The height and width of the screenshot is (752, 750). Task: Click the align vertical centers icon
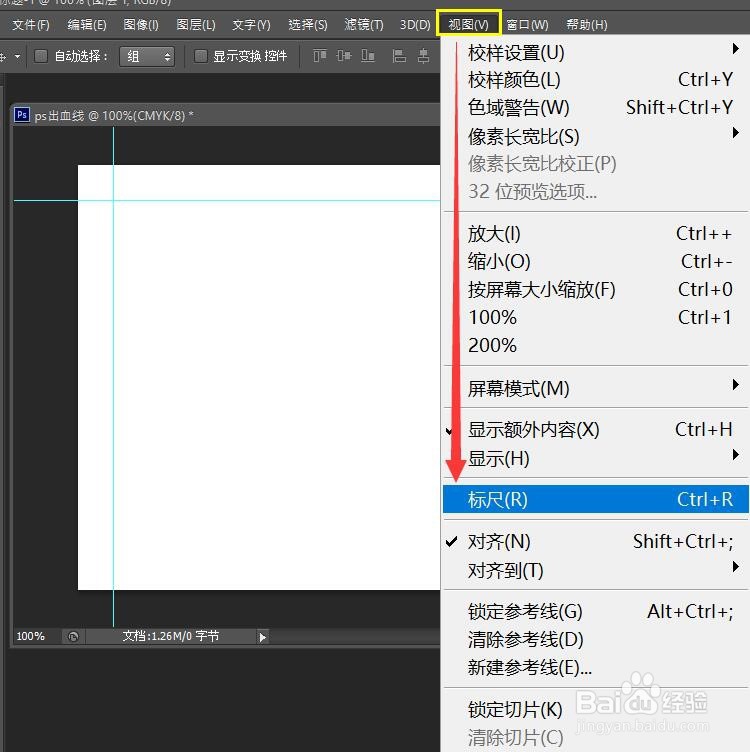pyautogui.click(x=343, y=56)
